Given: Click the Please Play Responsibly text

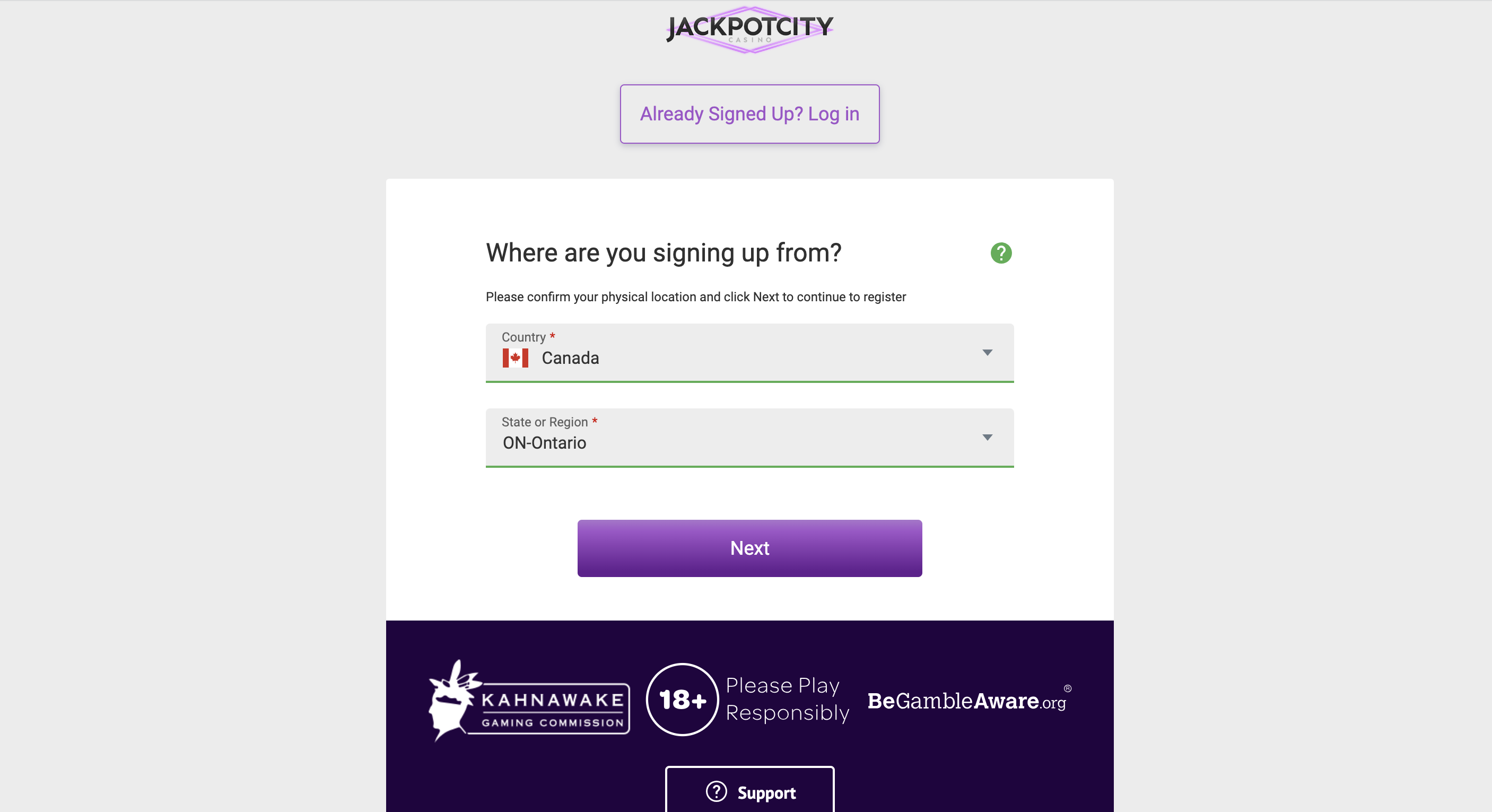Looking at the screenshot, I should (x=787, y=699).
